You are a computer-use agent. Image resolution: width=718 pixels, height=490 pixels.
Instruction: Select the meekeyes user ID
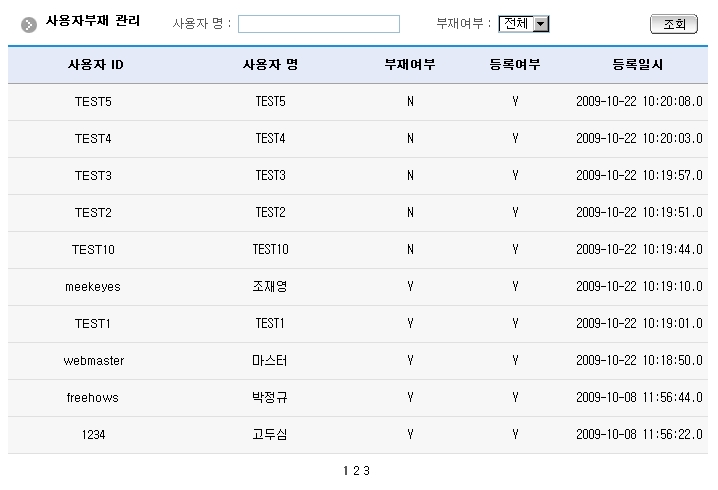(x=93, y=287)
